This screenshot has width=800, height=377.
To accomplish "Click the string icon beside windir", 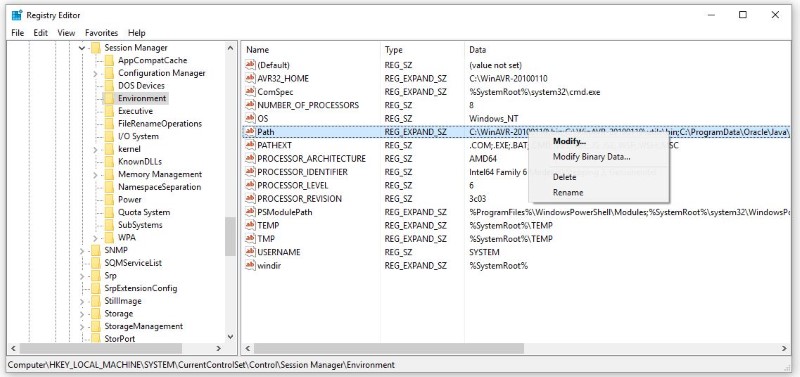I will pos(250,265).
